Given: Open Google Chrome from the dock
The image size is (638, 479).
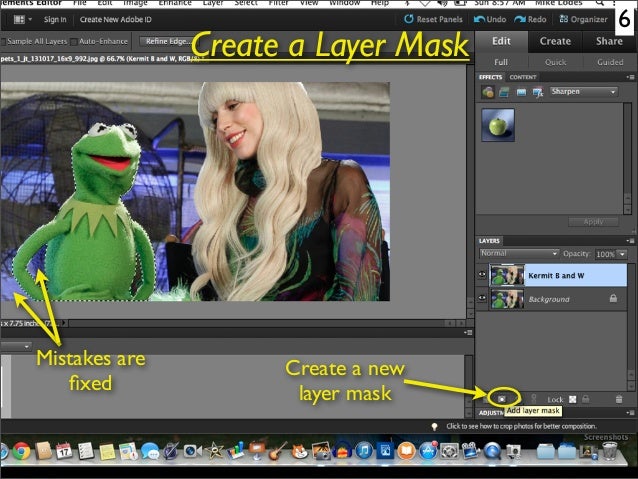Looking at the screenshot, I should tap(19, 452).
